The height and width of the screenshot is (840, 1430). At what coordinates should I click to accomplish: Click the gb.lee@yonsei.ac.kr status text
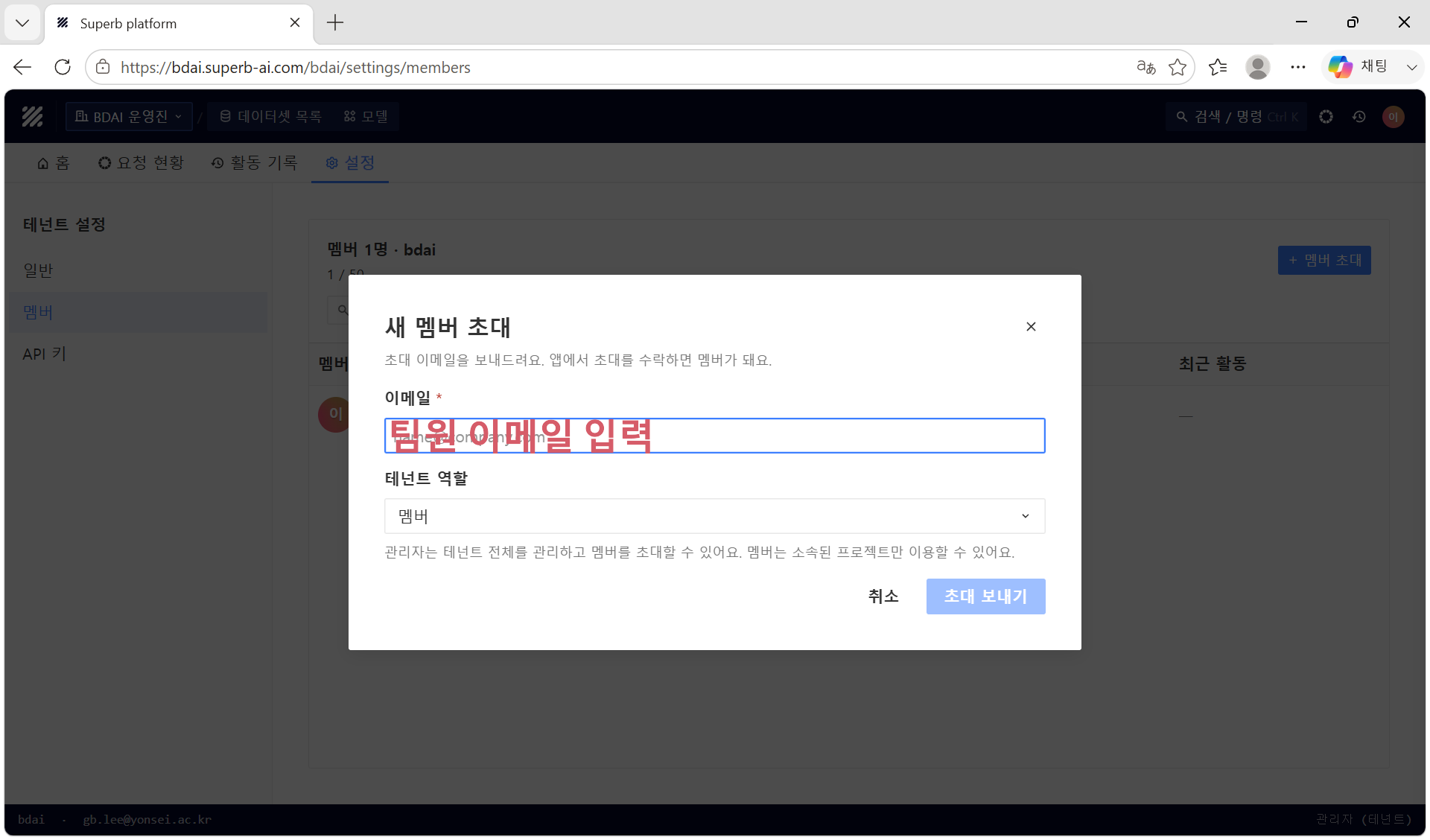[147, 820]
